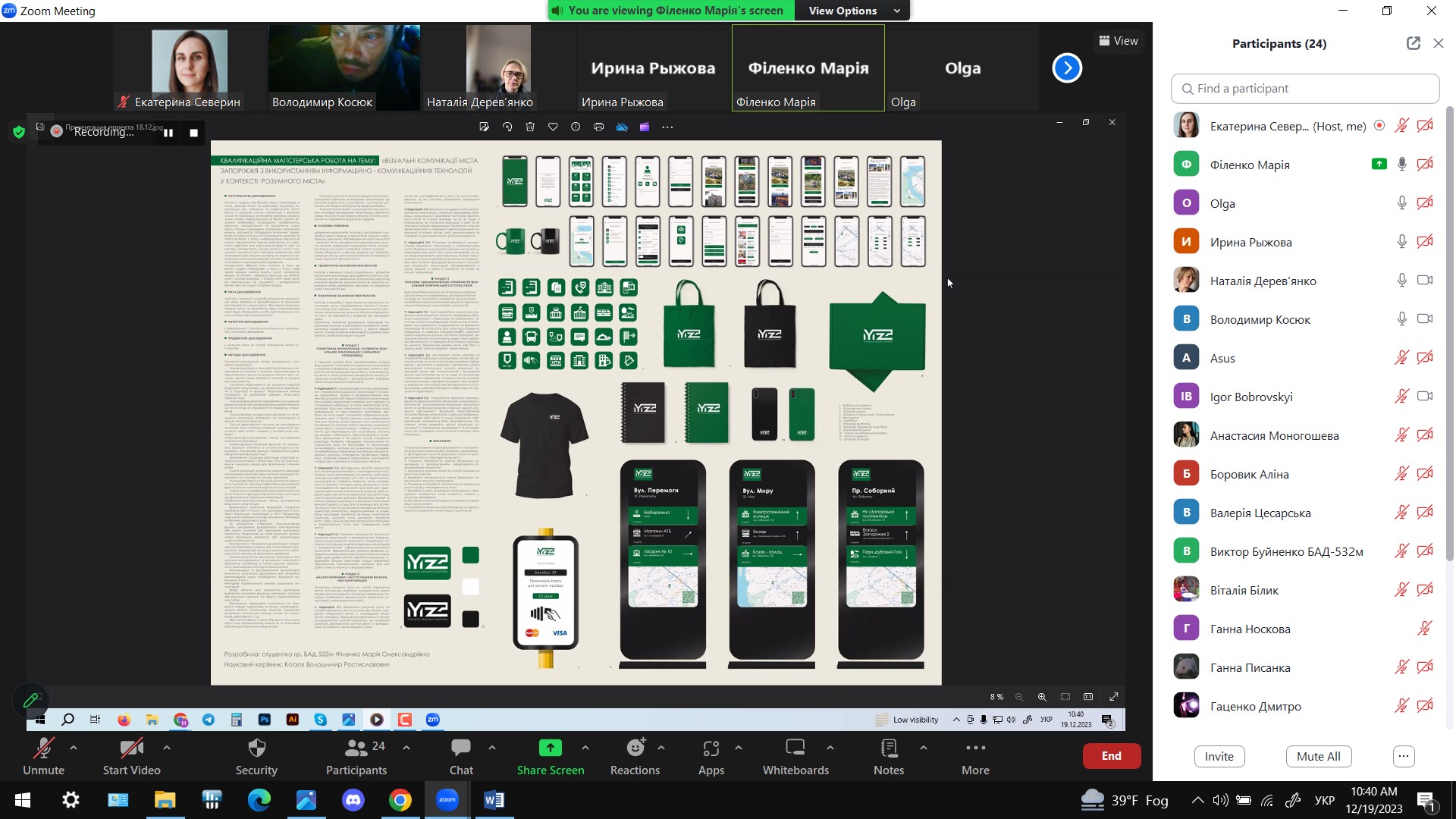The image size is (1456, 819).
Task: Expand options arrow beside Participants
Action: [406, 748]
